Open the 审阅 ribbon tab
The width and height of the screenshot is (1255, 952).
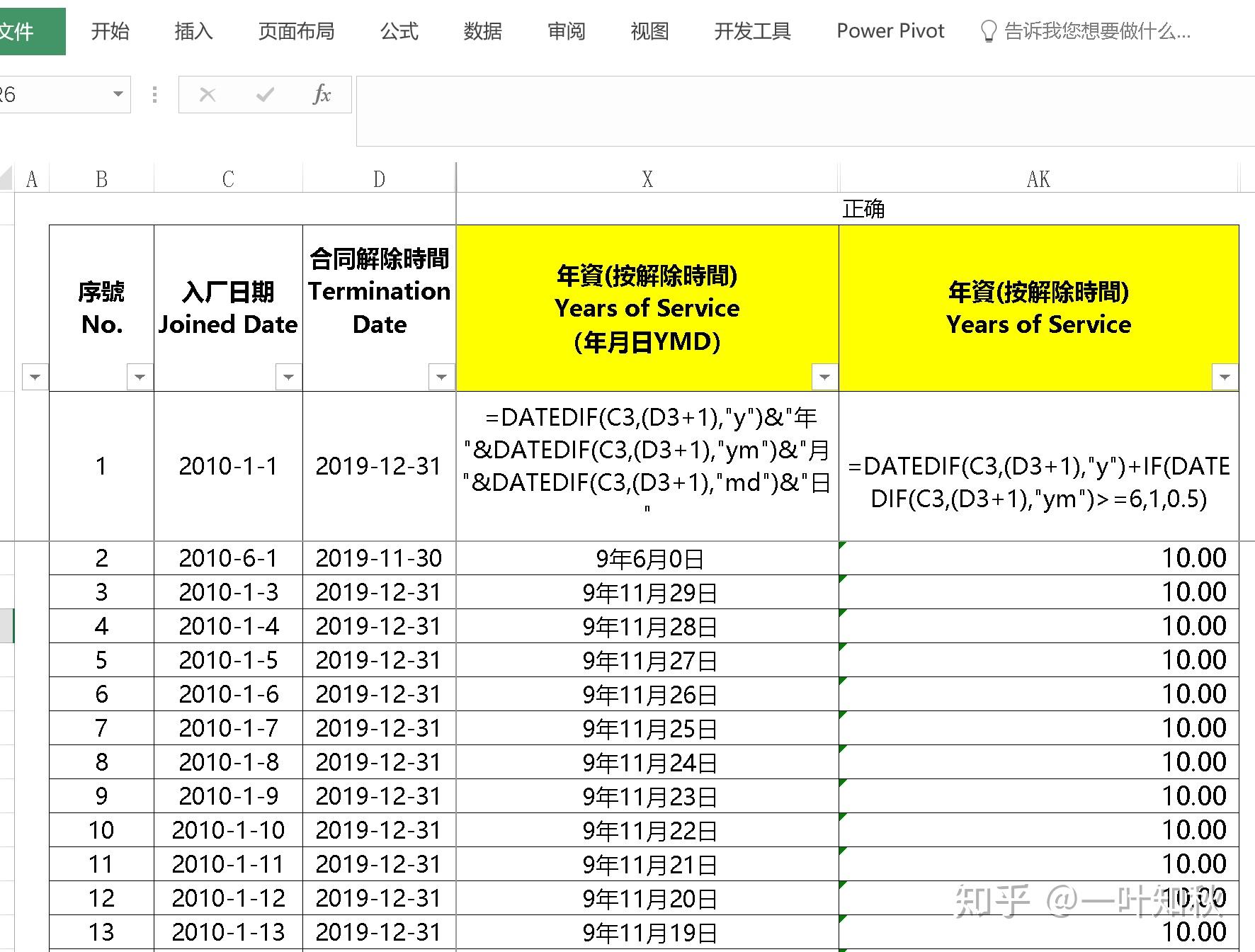click(567, 31)
